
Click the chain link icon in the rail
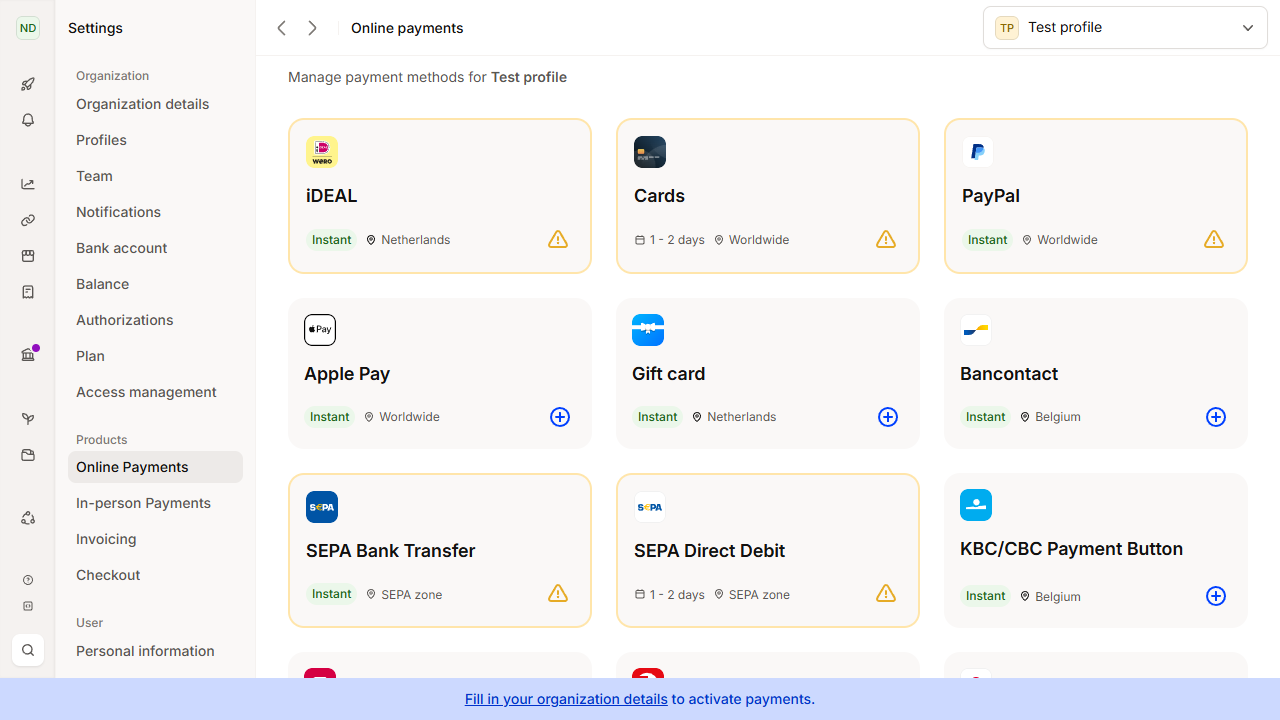click(x=28, y=220)
